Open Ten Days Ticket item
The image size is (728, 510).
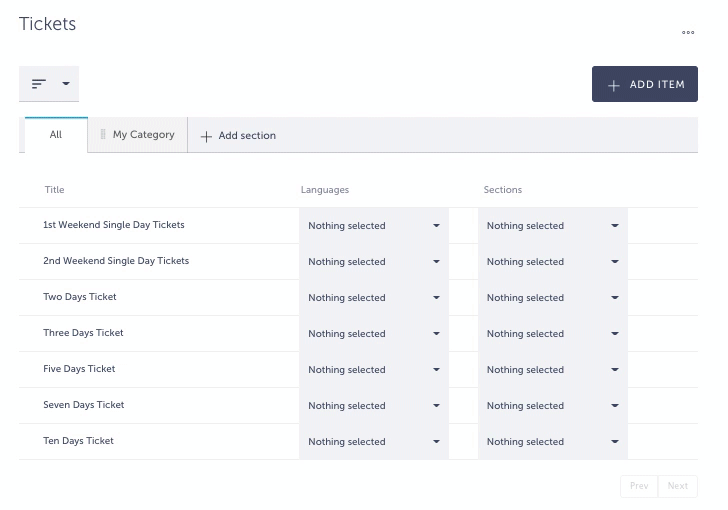click(78, 441)
